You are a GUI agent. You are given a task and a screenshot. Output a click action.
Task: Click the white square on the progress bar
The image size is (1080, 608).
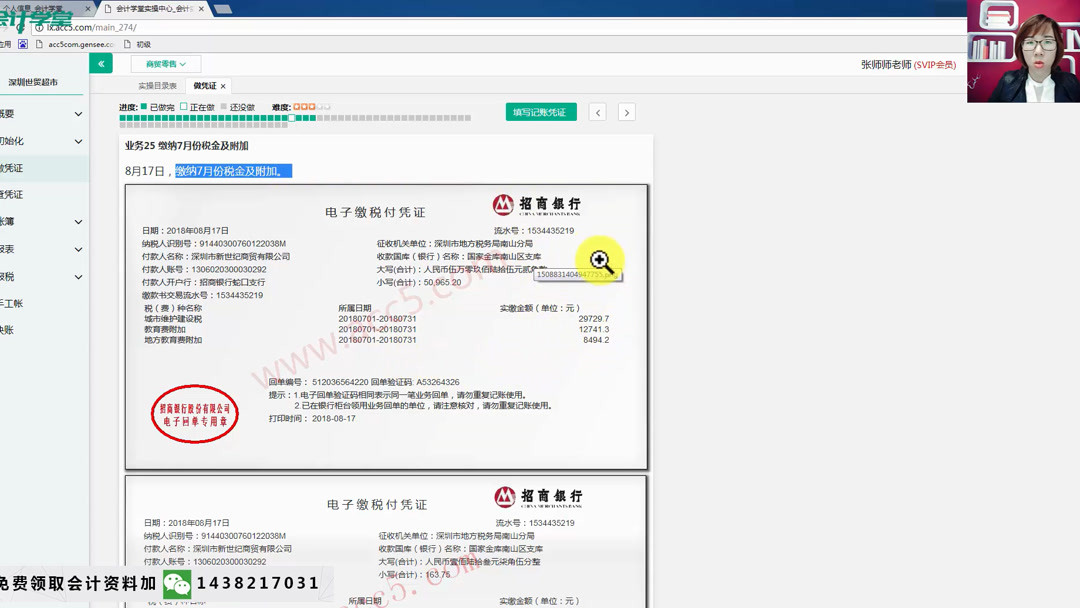coord(291,118)
